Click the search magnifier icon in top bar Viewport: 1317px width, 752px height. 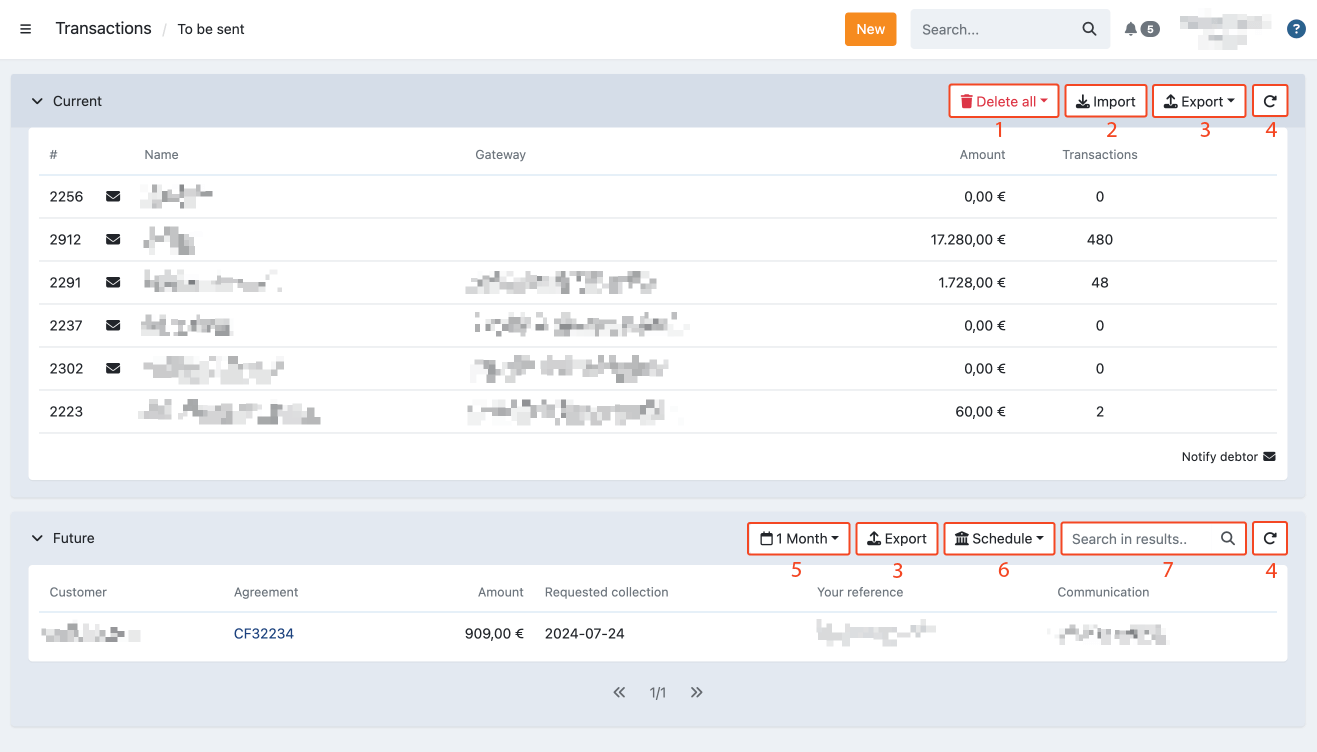1089,29
